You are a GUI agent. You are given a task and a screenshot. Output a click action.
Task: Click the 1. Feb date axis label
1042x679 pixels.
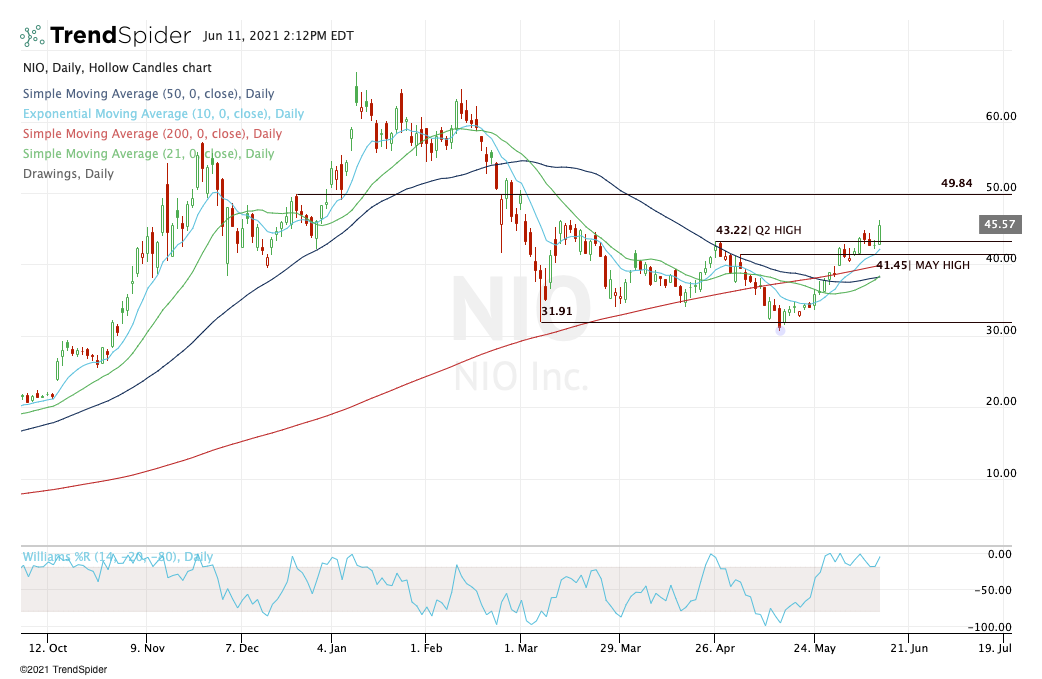426,648
